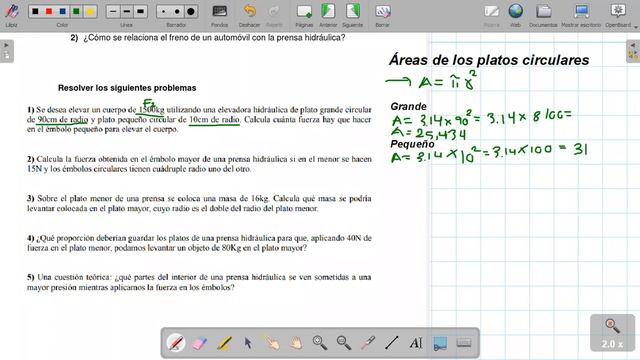Image resolution: width=640 pixels, height=360 pixels.
Task: Undo with the Deshacer arrow
Action: [249, 11]
